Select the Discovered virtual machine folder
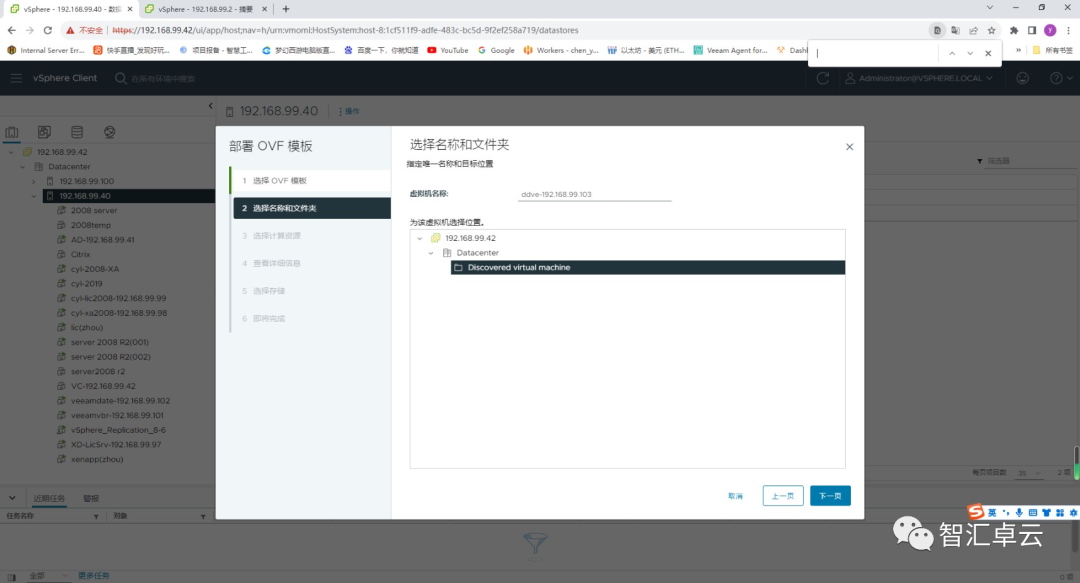 [x=647, y=267]
